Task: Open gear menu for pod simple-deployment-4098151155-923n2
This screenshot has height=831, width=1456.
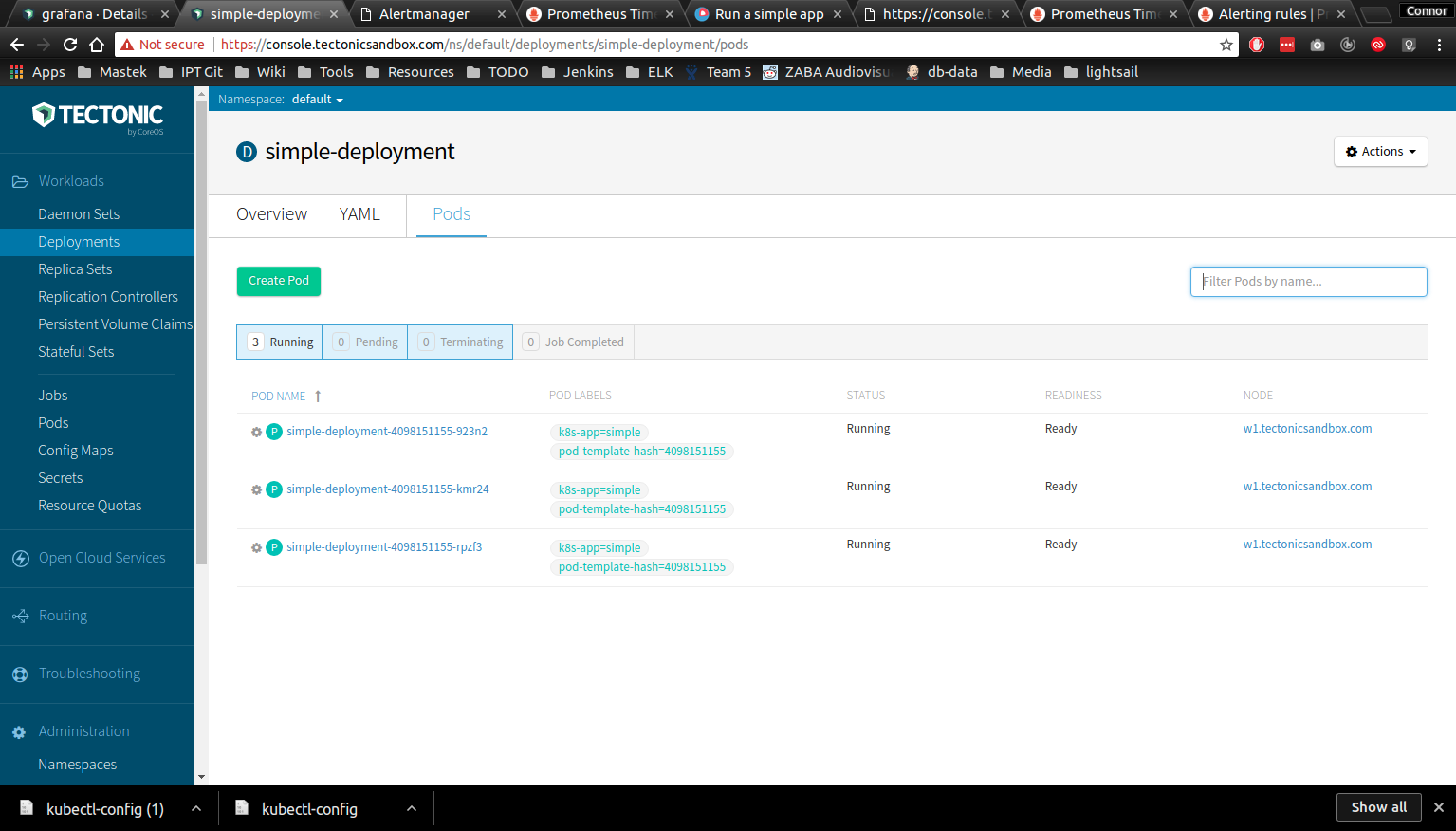Action: pos(256,432)
